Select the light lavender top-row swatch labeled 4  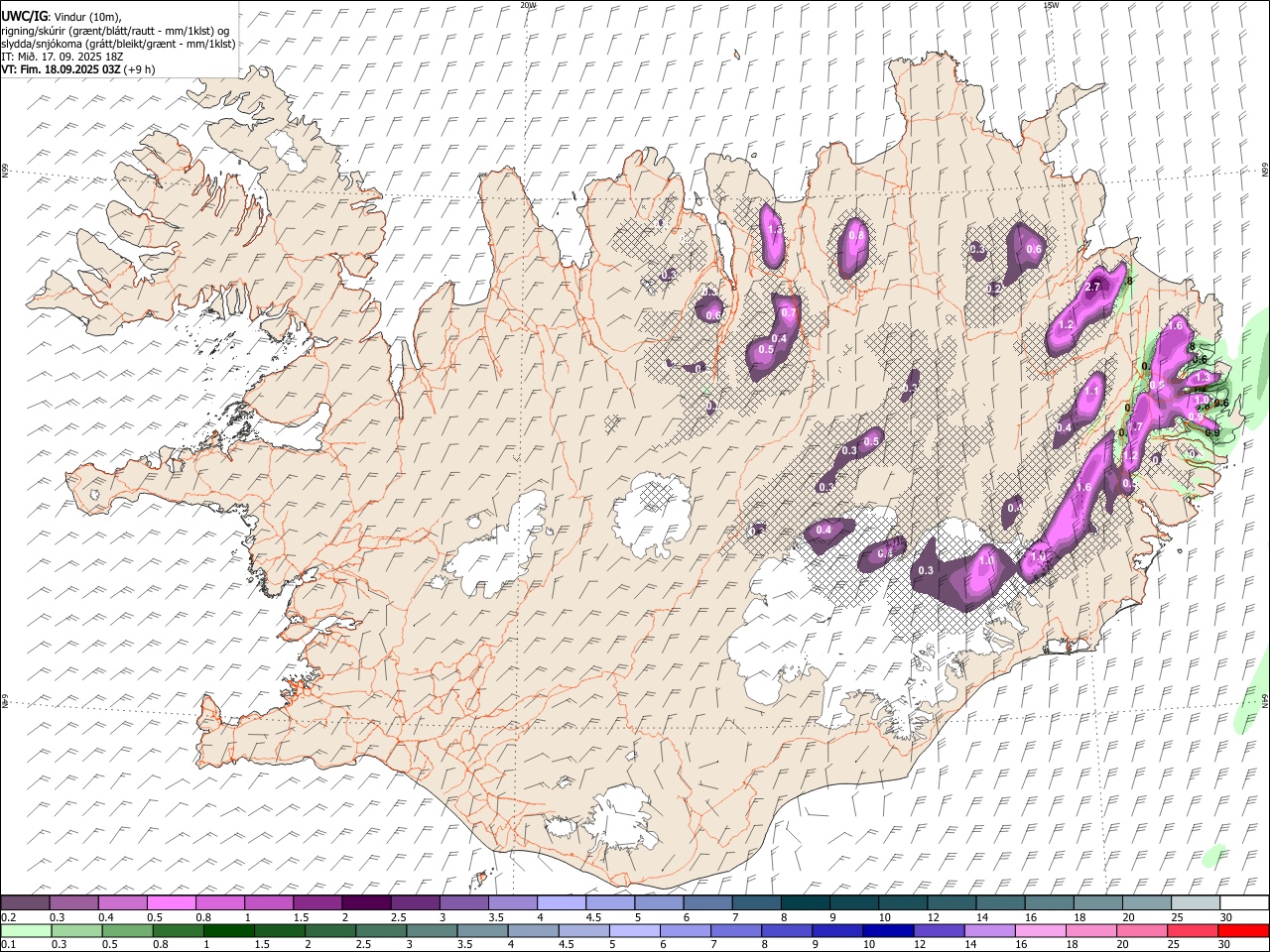562,903
